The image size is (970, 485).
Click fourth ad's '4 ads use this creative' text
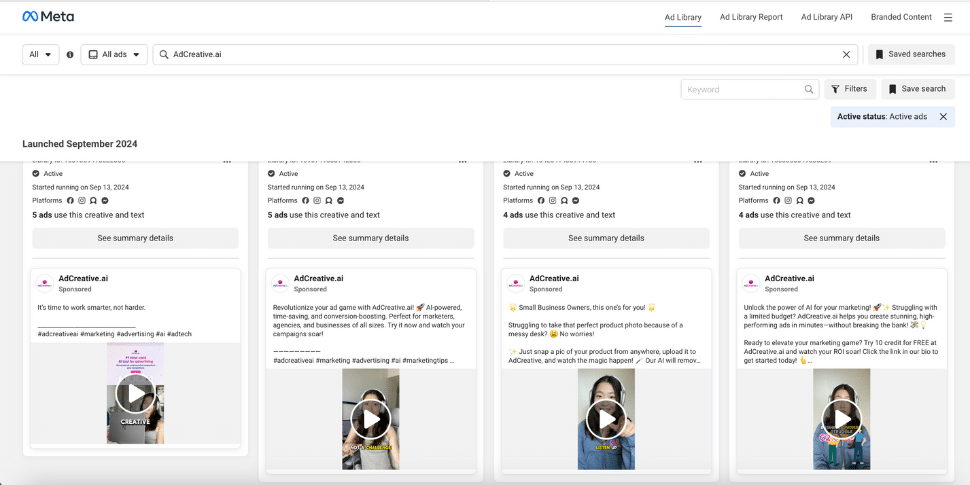tap(795, 215)
